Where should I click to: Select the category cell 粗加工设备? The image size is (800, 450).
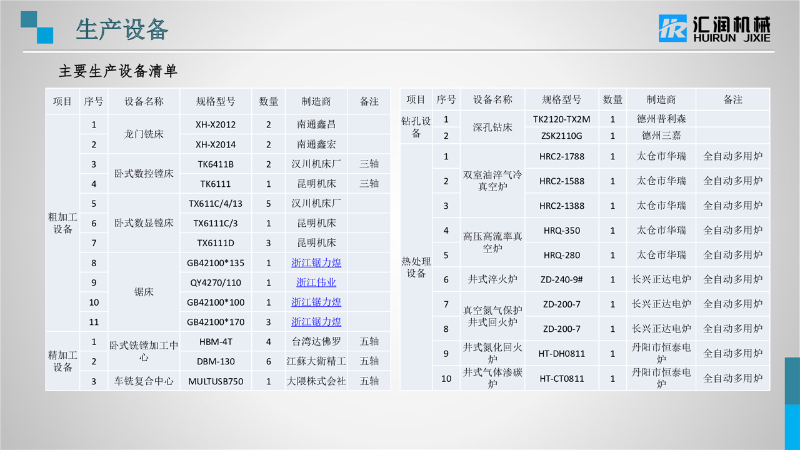(x=62, y=223)
